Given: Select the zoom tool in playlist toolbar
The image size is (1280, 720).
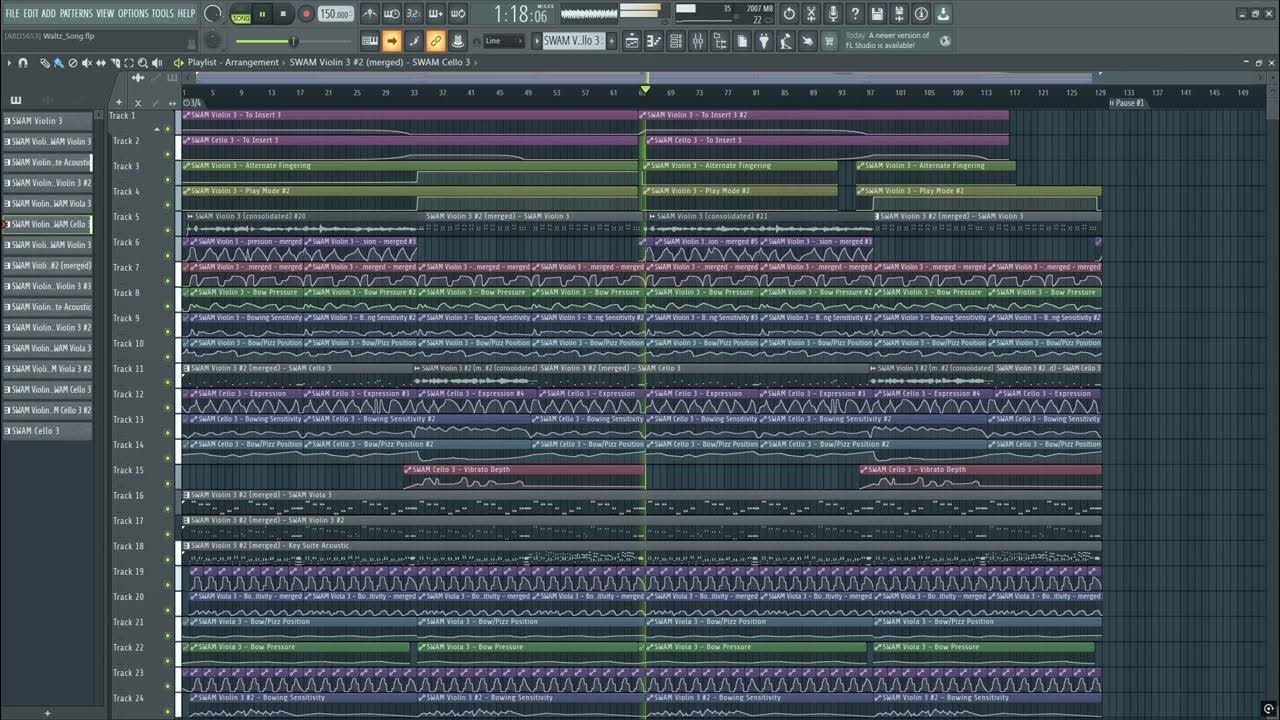Looking at the screenshot, I should [x=143, y=63].
